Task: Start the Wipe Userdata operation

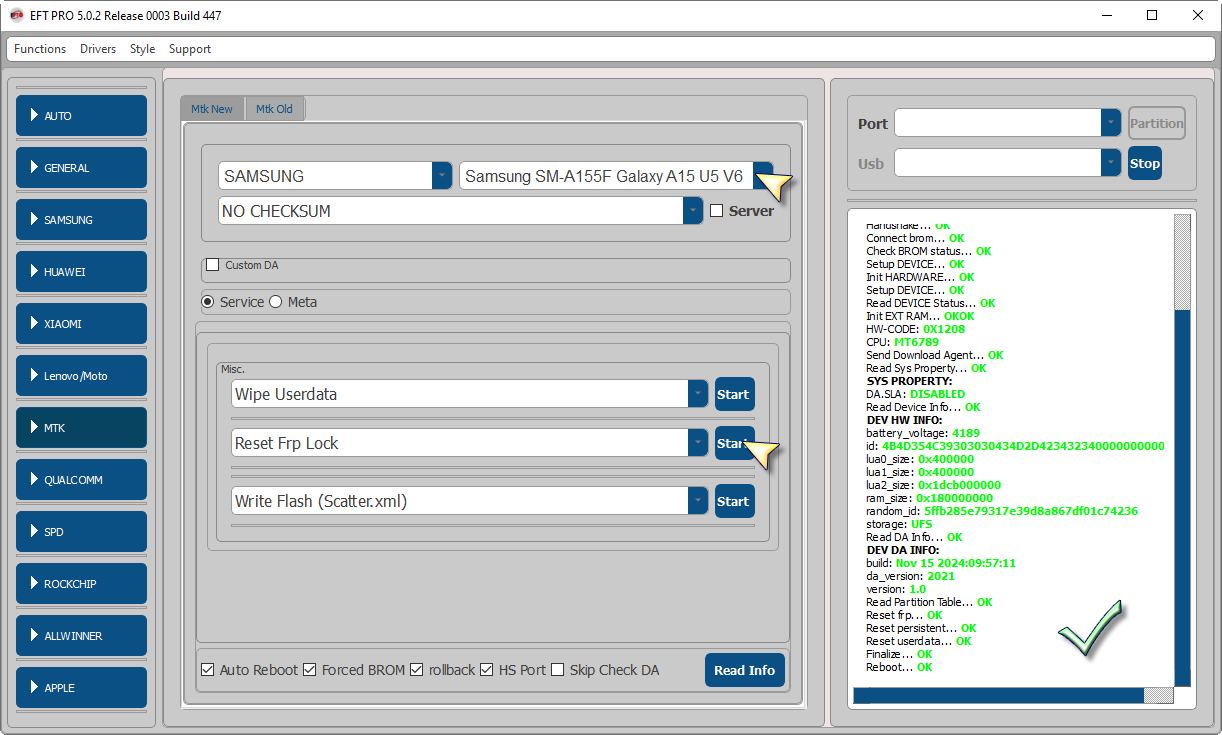Action: click(735, 394)
